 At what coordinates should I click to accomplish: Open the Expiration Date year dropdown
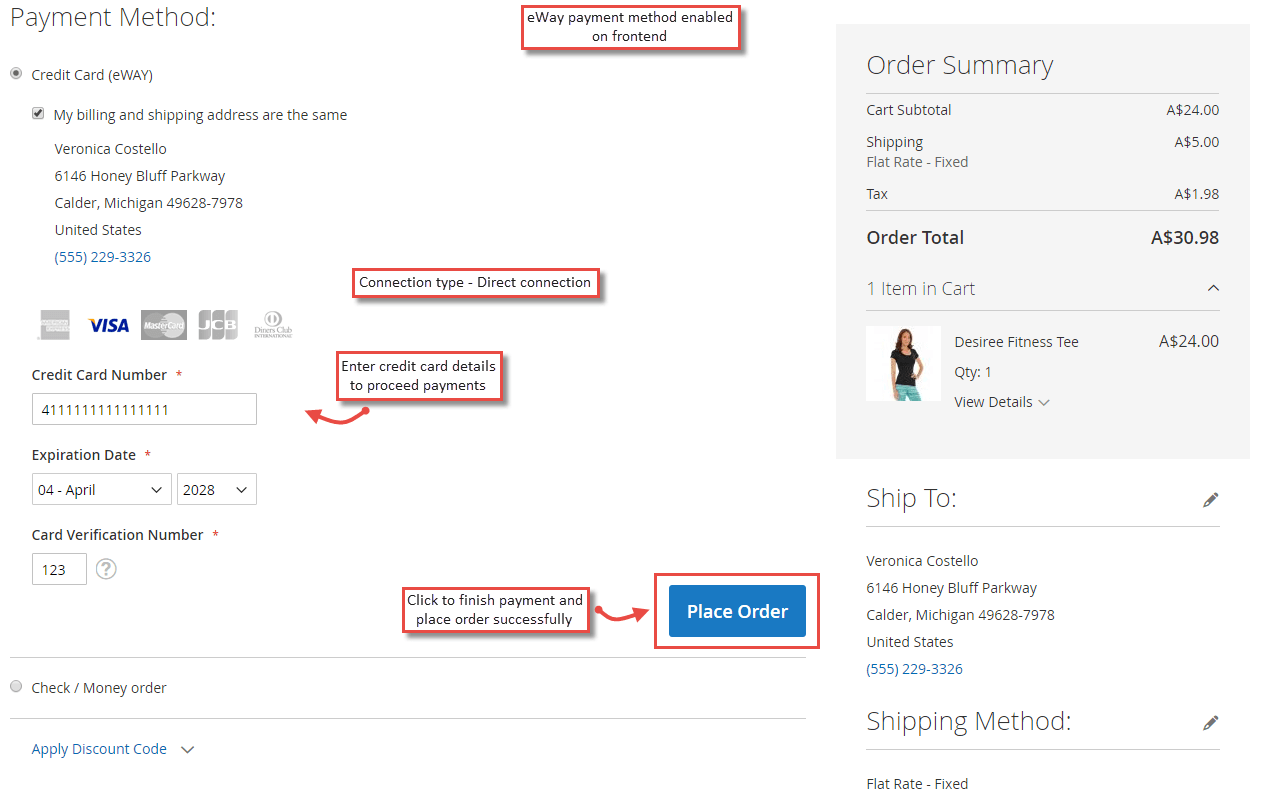point(216,489)
